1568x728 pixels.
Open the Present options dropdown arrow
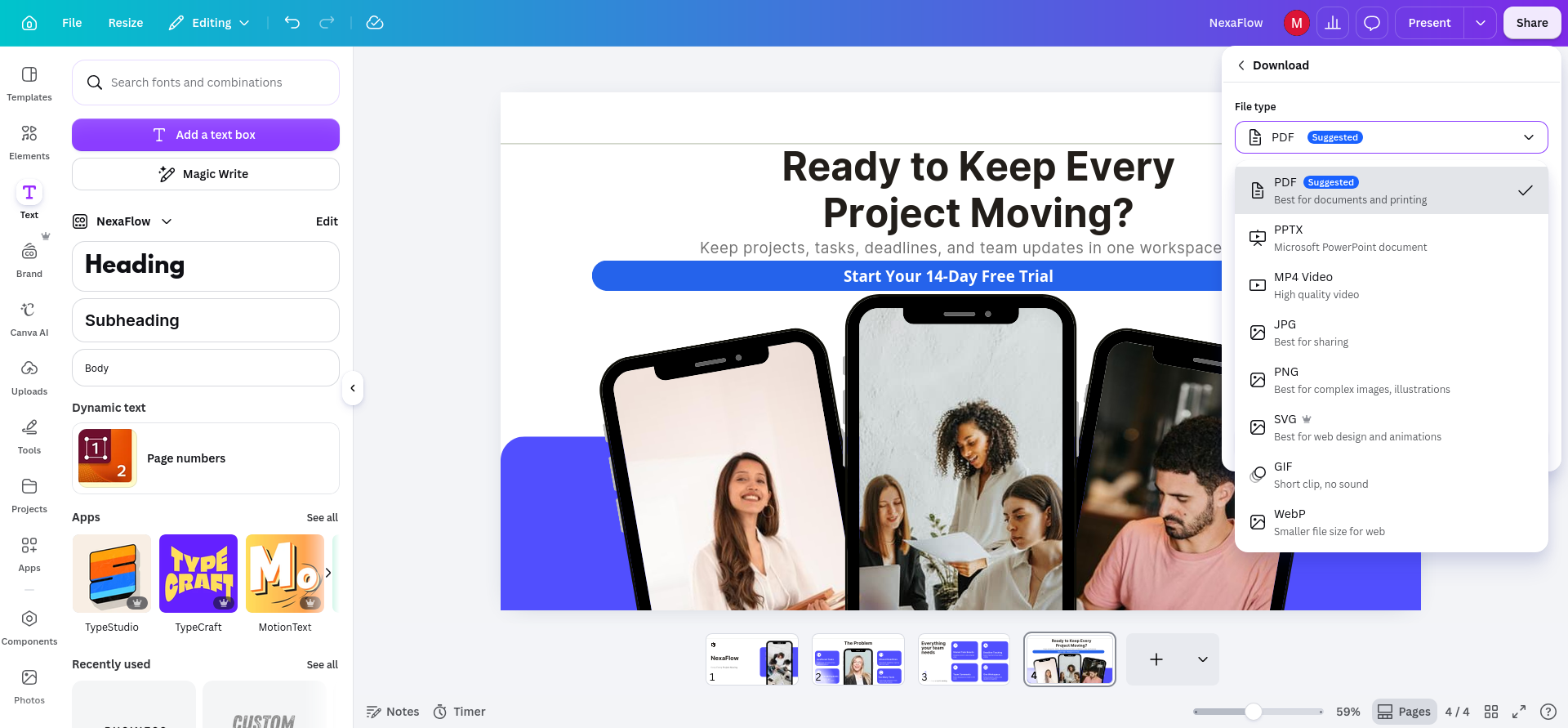(1480, 23)
